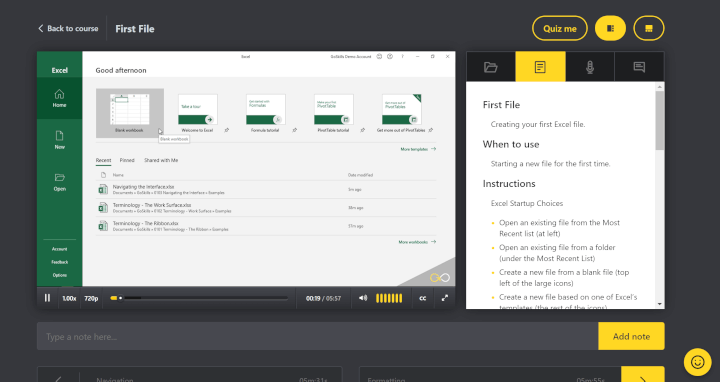Switch to side-panel layout view
Screen dimensions: 720x382
click(610, 28)
